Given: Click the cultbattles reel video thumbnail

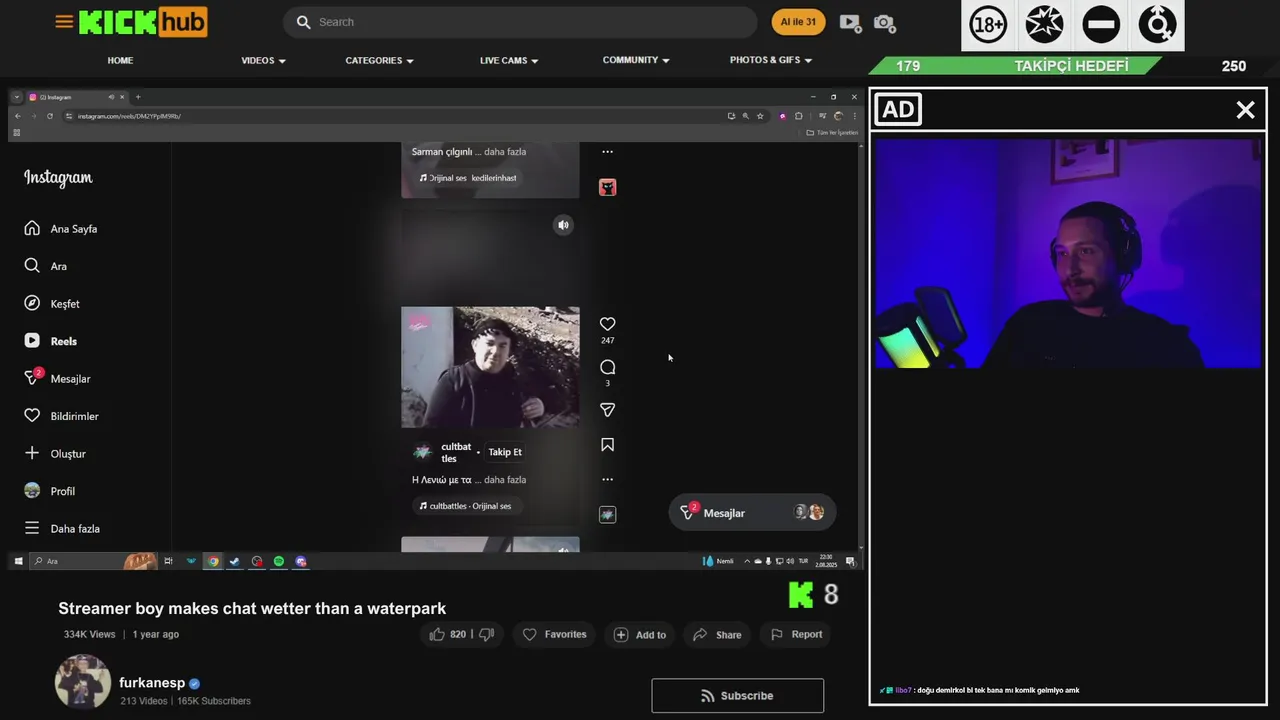Looking at the screenshot, I should coord(490,367).
